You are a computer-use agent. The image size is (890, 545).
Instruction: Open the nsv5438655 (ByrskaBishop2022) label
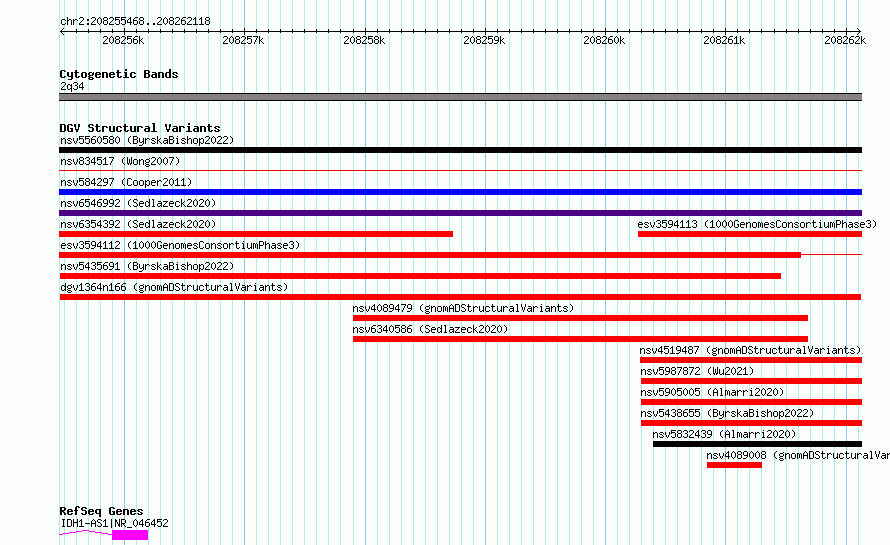point(727,413)
